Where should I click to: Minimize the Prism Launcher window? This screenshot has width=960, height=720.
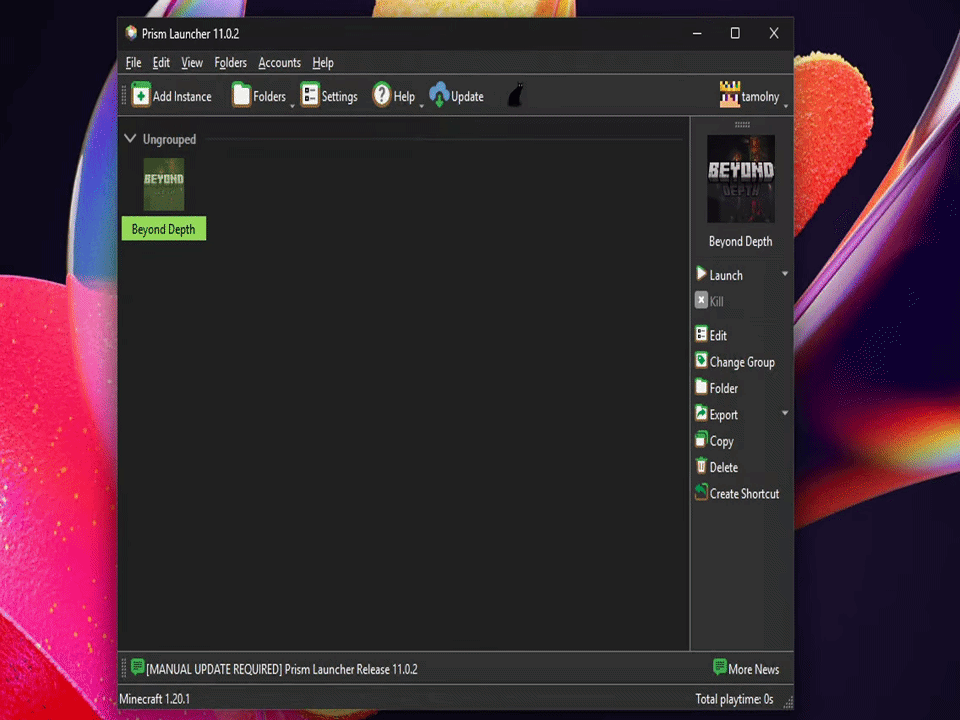tap(697, 33)
